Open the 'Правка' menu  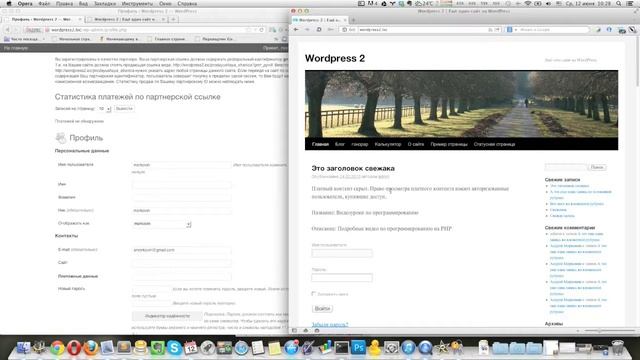tap(64, 3)
